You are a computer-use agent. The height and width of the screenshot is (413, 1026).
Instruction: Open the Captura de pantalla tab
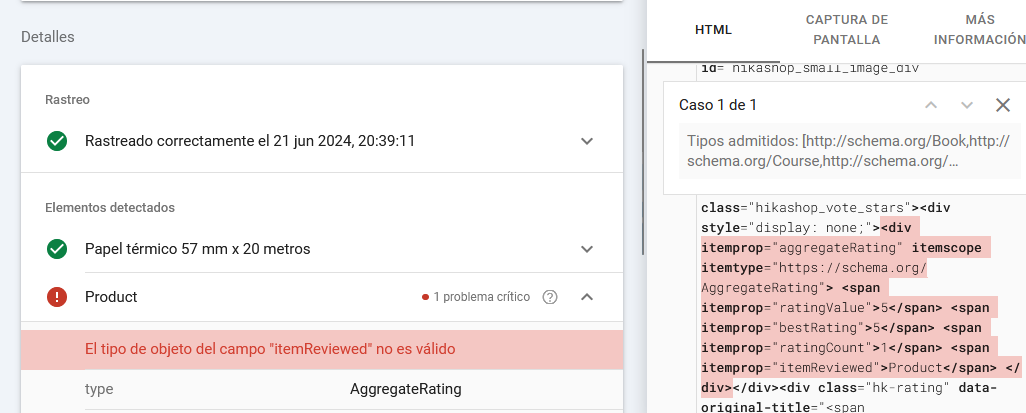[x=847, y=30]
